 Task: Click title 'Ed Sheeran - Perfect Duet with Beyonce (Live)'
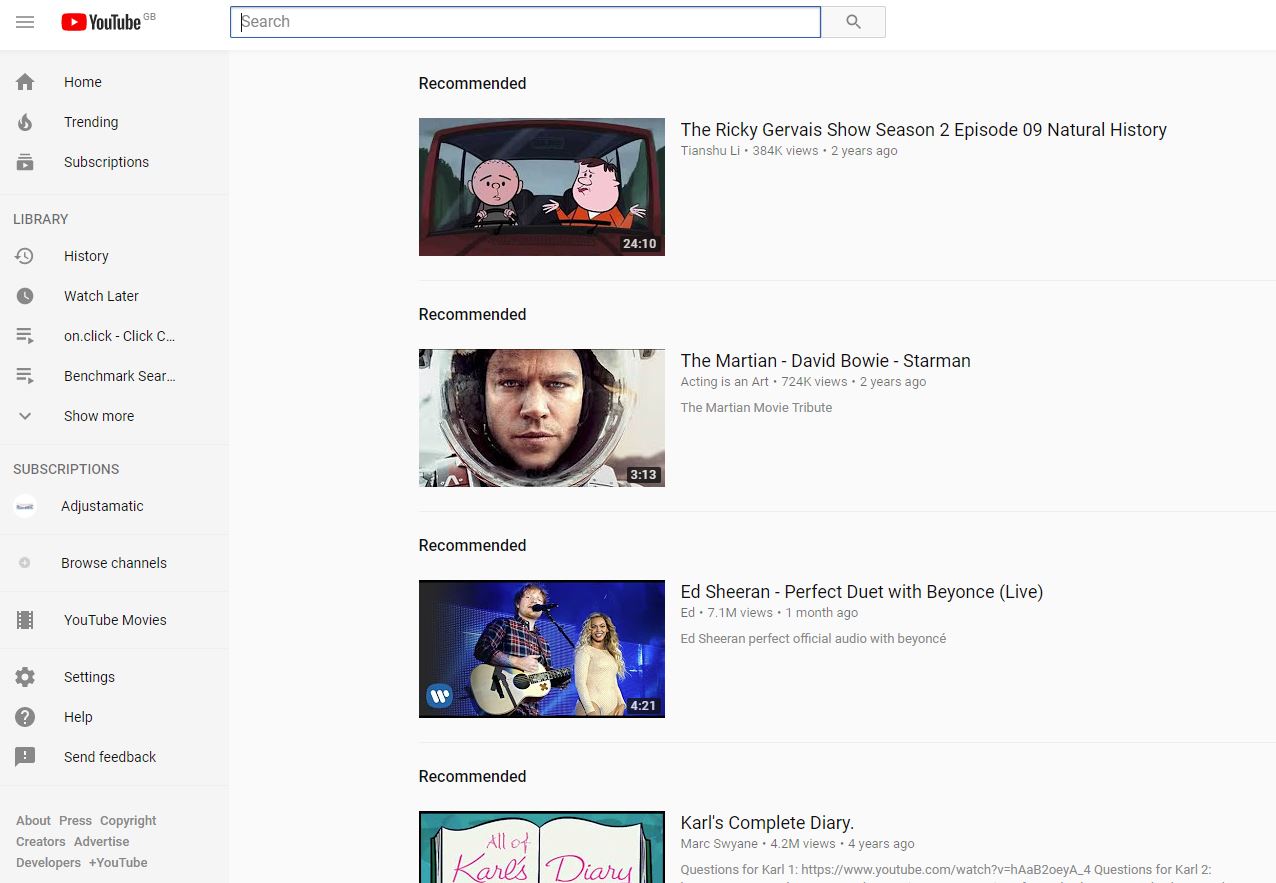pyautogui.click(x=862, y=592)
